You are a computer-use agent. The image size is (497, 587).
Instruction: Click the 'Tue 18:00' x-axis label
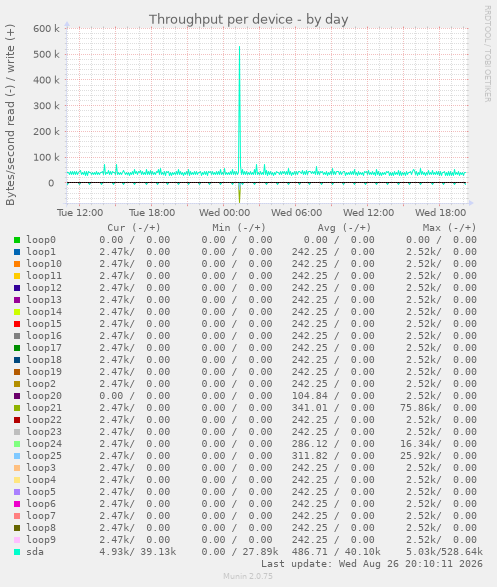tap(152, 213)
